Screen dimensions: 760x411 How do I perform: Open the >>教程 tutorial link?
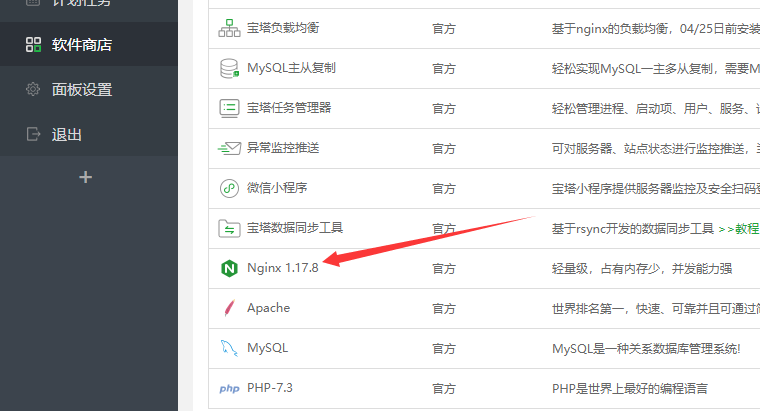click(x=738, y=228)
